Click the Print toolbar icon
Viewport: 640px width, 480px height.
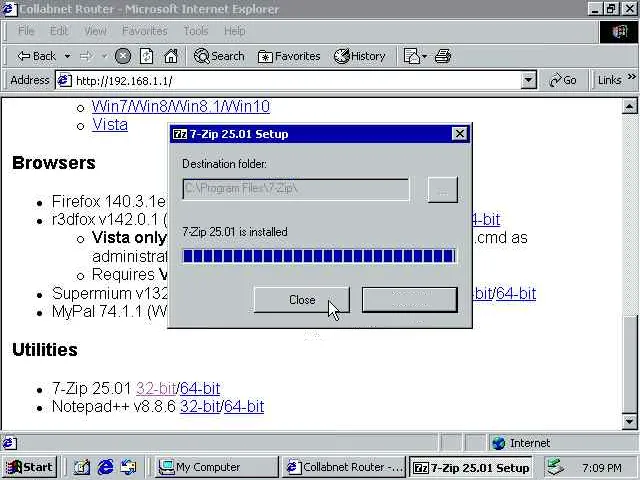(443, 56)
